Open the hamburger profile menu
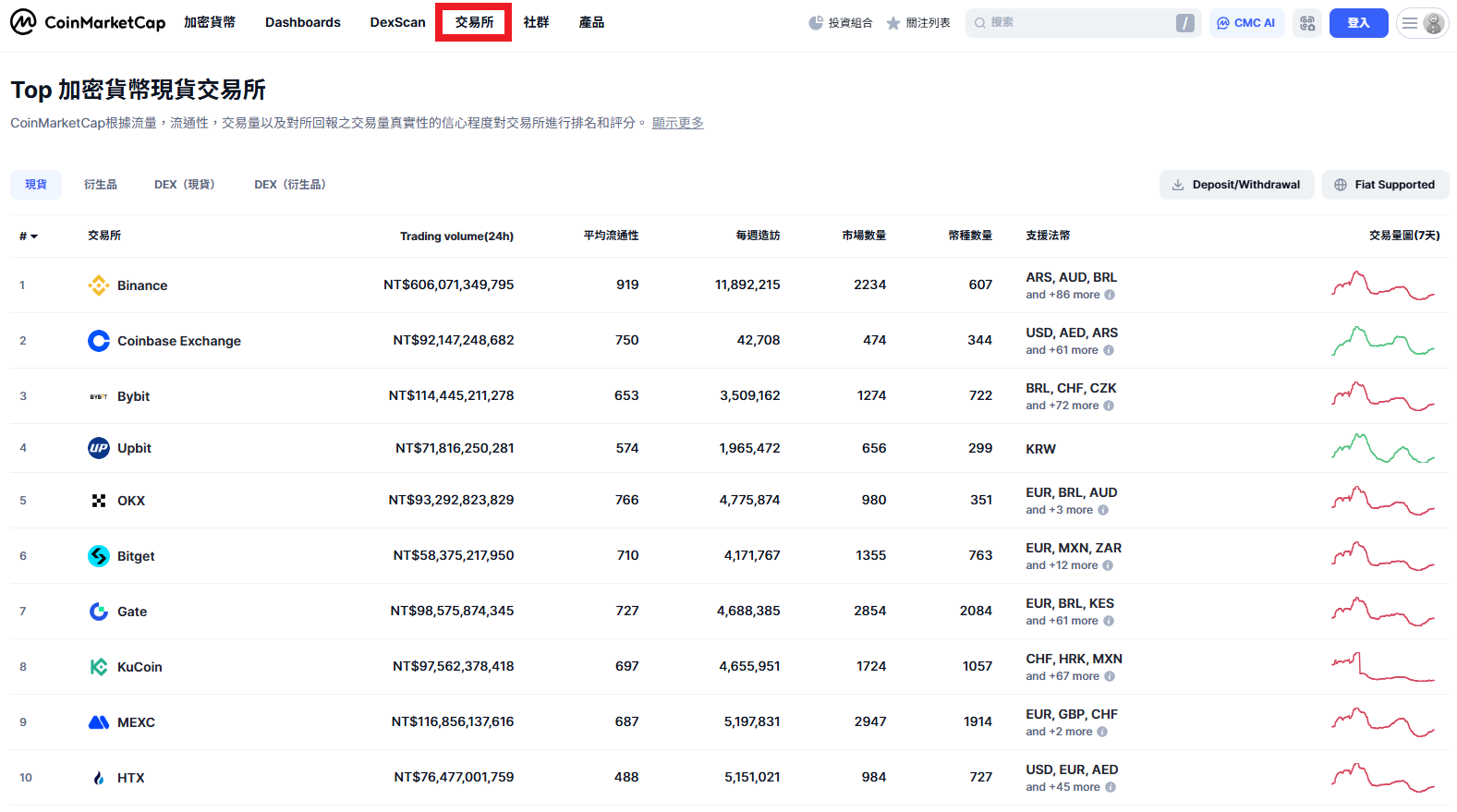 (1421, 23)
